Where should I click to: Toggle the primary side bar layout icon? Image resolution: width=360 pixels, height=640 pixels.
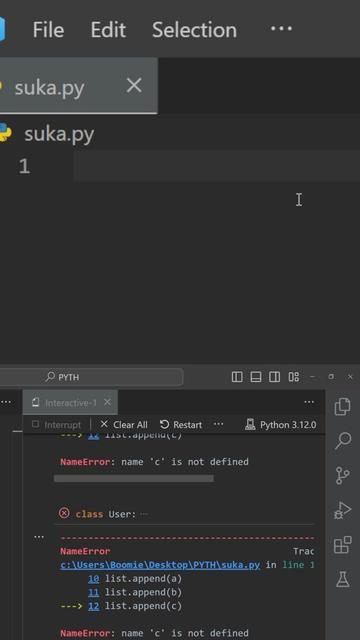click(237, 377)
